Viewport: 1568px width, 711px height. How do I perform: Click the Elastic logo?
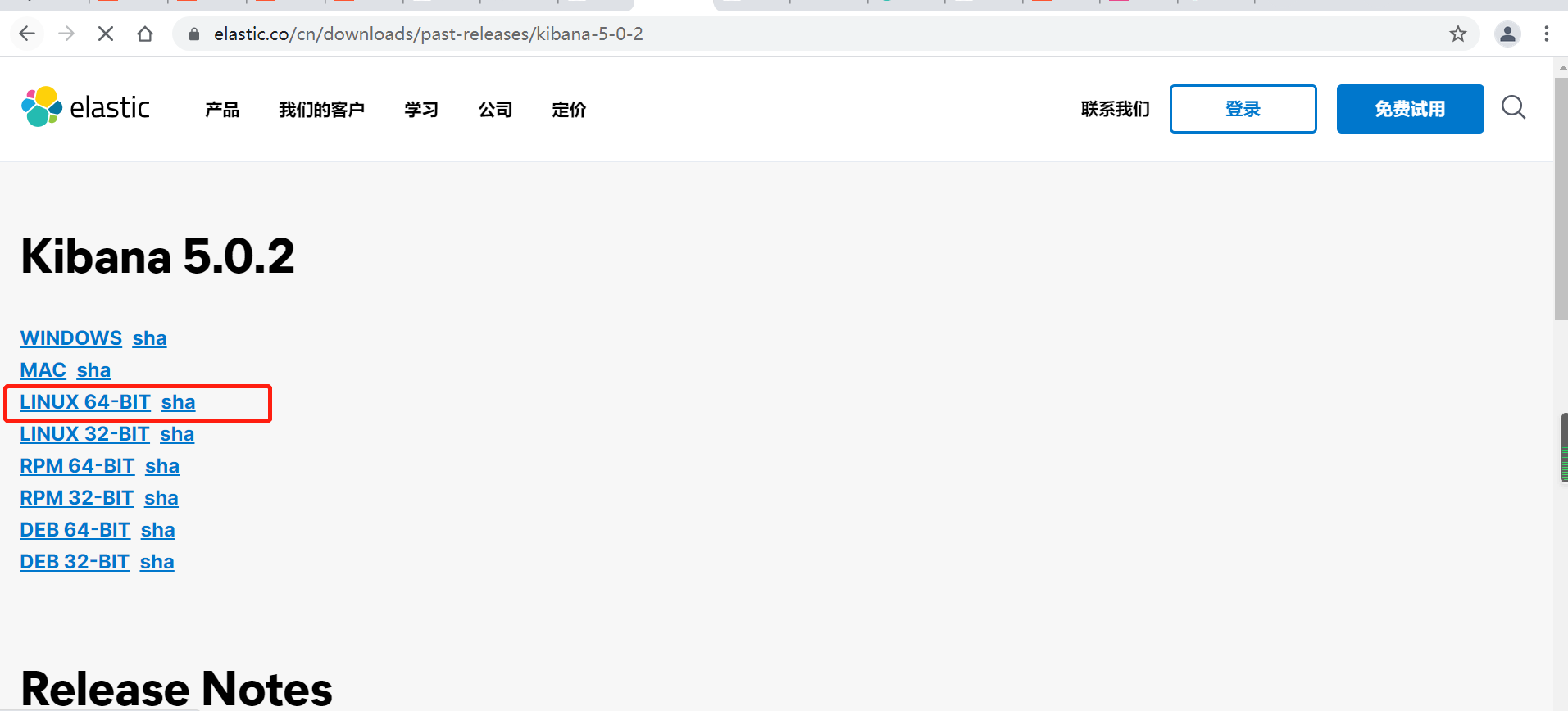point(85,107)
